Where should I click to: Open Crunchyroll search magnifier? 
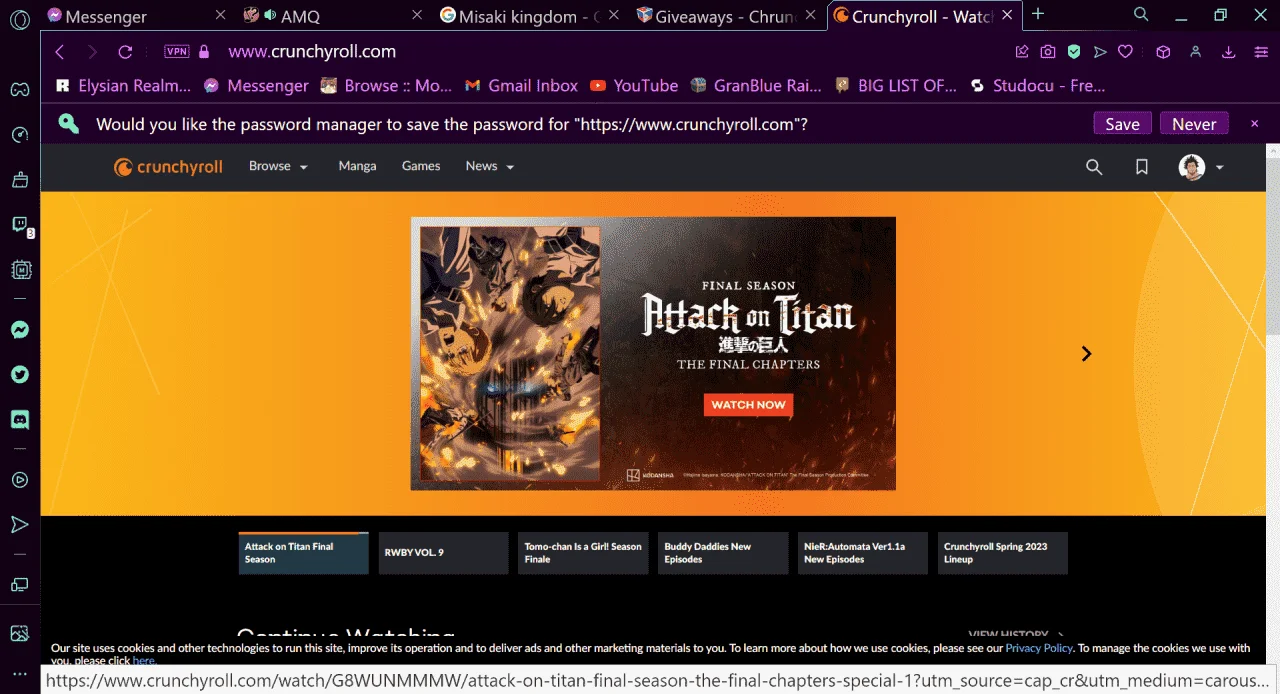click(1094, 167)
